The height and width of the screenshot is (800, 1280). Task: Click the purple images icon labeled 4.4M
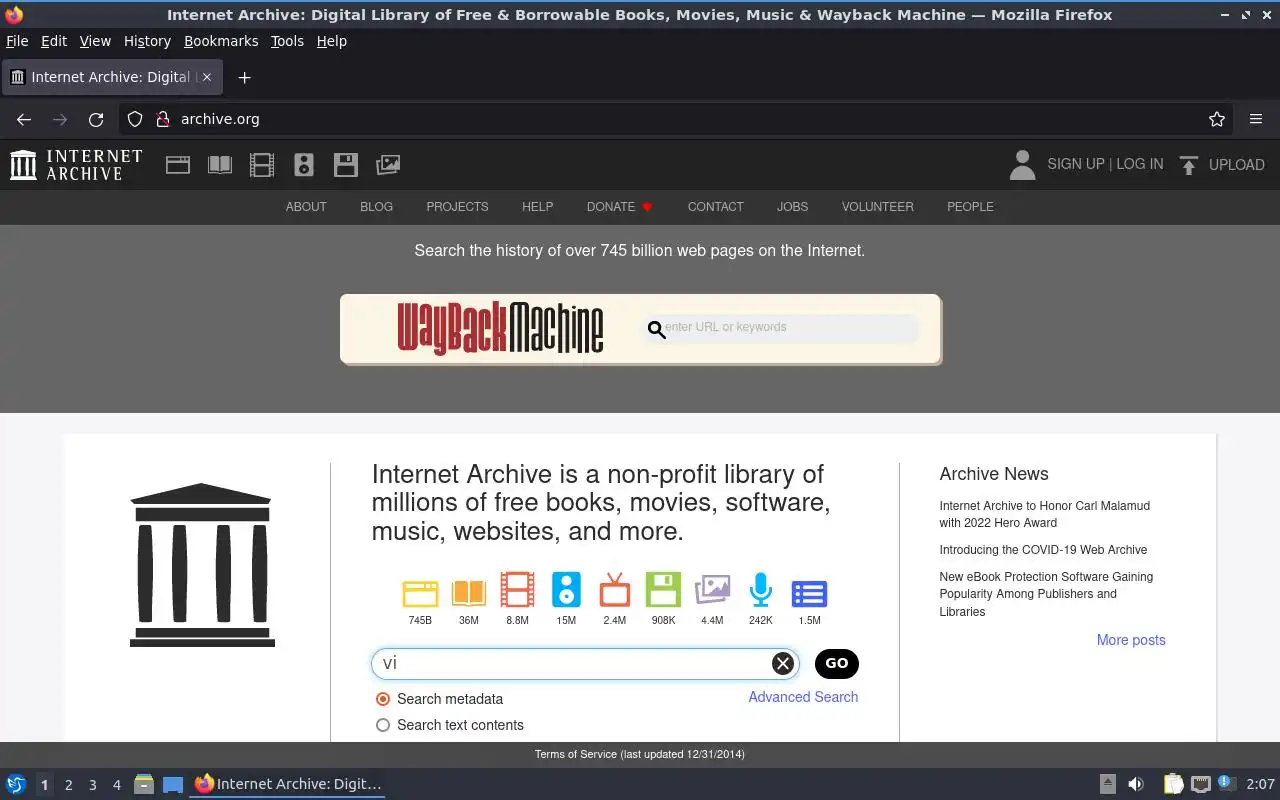pyautogui.click(x=712, y=590)
